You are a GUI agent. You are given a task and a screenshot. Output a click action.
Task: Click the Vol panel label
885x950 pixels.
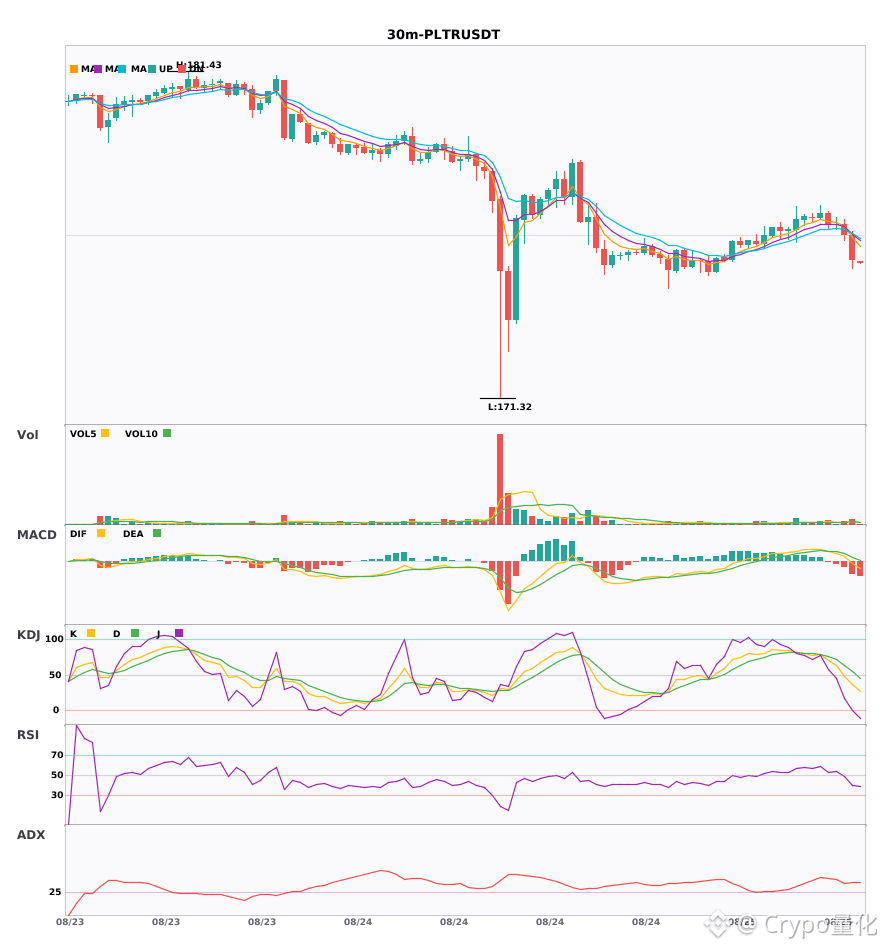(x=28, y=435)
